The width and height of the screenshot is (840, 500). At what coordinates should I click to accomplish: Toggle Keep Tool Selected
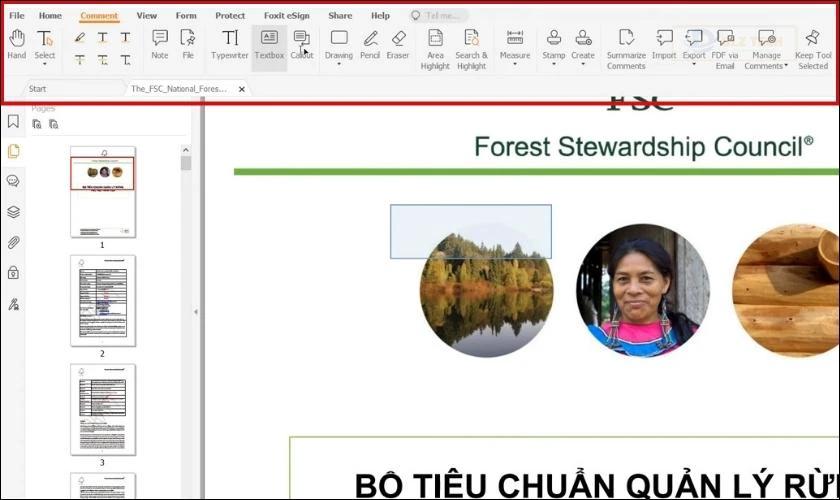coord(813,49)
